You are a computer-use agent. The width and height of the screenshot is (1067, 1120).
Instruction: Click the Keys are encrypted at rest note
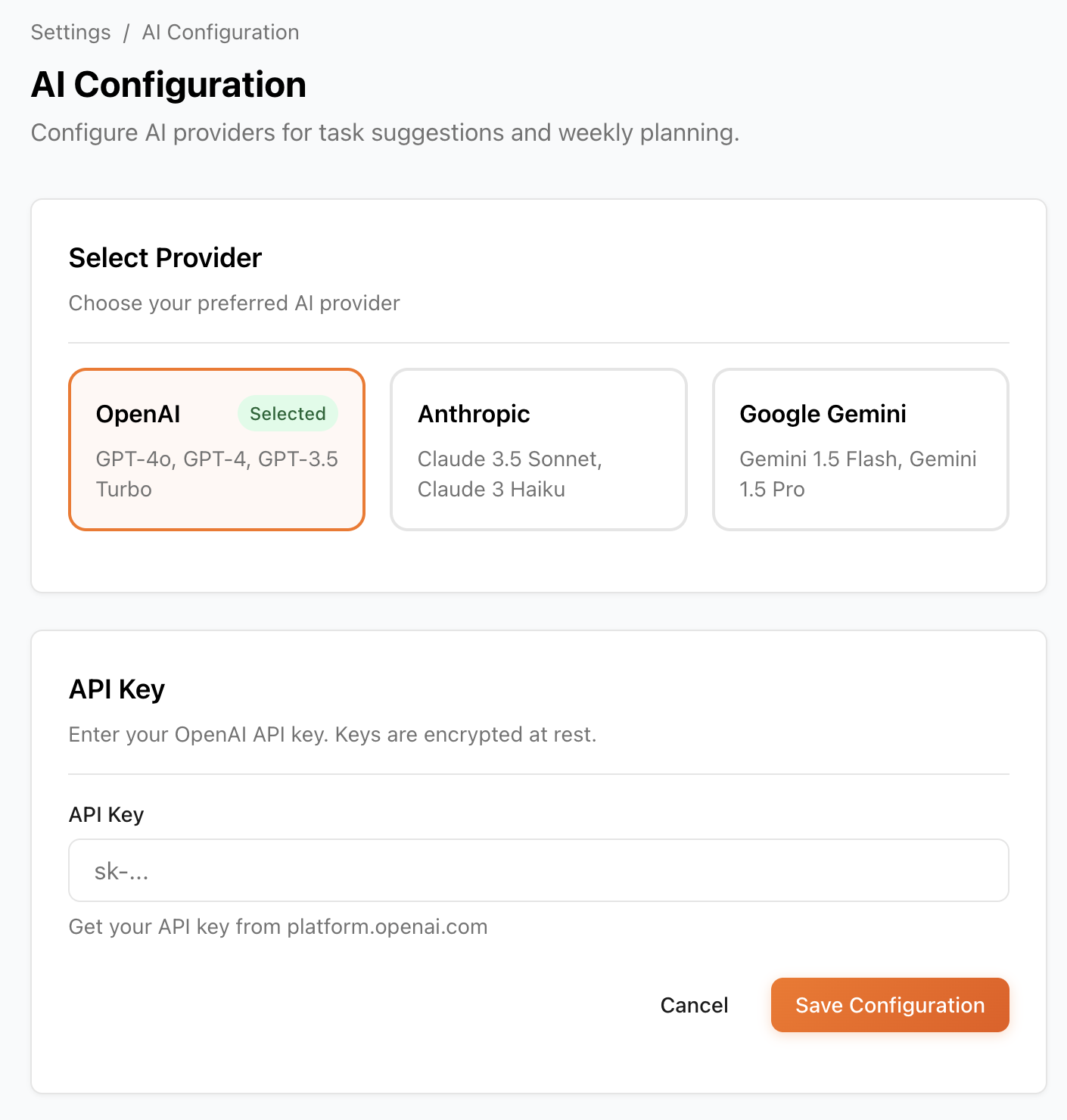[x=465, y=735]
